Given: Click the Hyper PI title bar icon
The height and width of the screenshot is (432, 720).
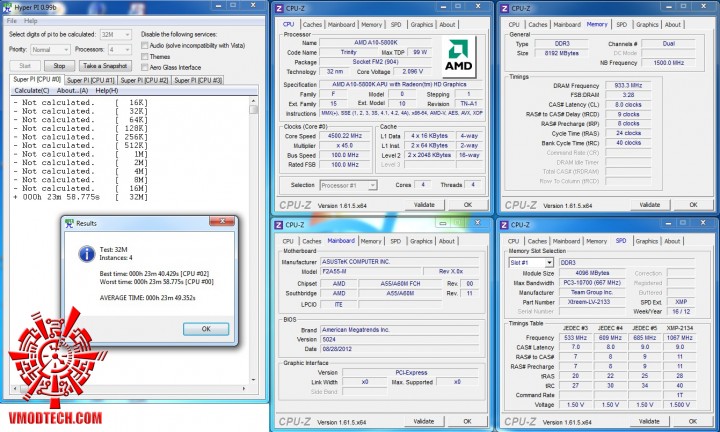Looking at the screenshot, I should (7, 7).
